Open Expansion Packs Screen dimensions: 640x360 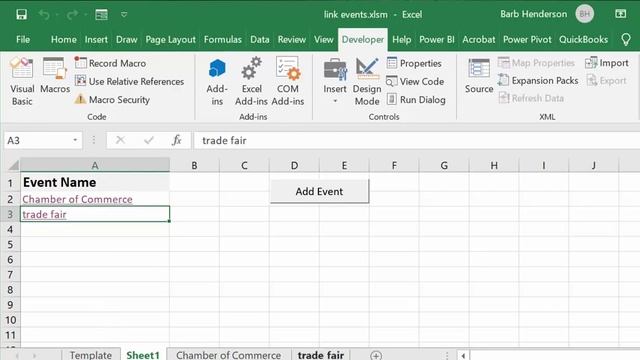pyautogui.click(x=538, y=80)
